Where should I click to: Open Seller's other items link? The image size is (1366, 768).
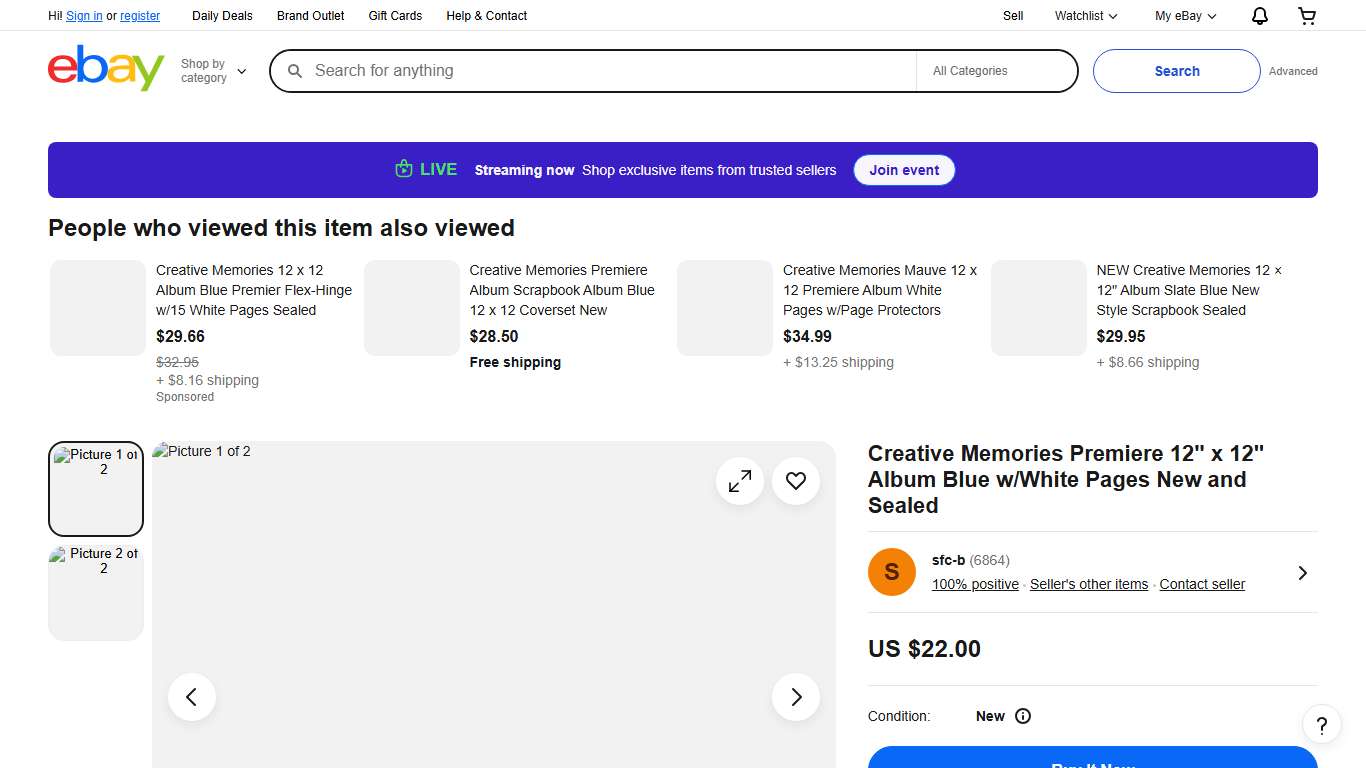pyautogui.click(x=1089, y=584)
